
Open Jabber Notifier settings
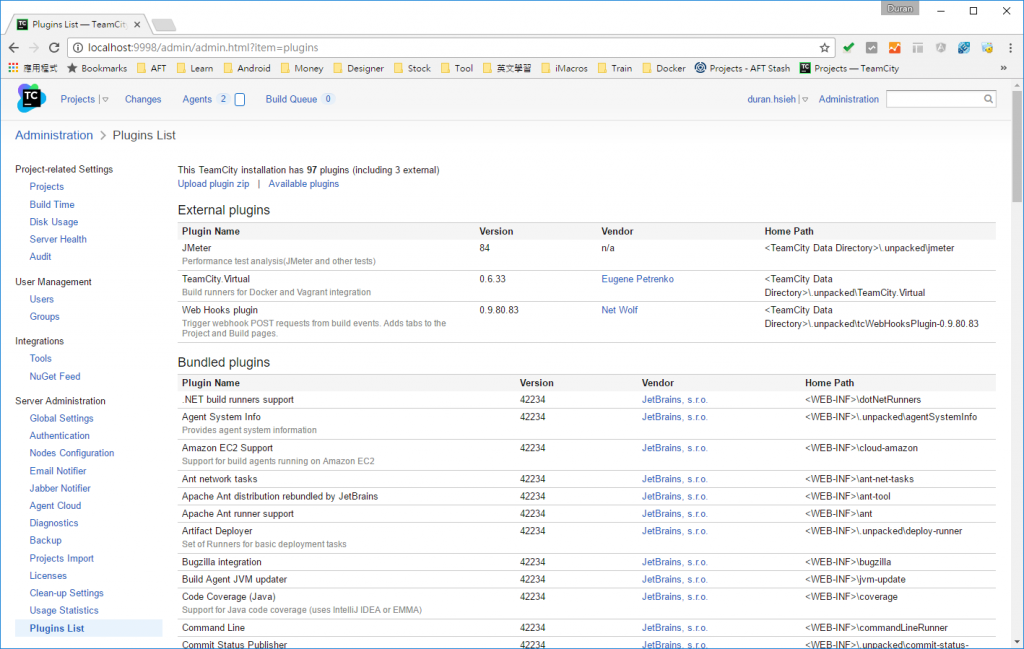tap(59, 488)
